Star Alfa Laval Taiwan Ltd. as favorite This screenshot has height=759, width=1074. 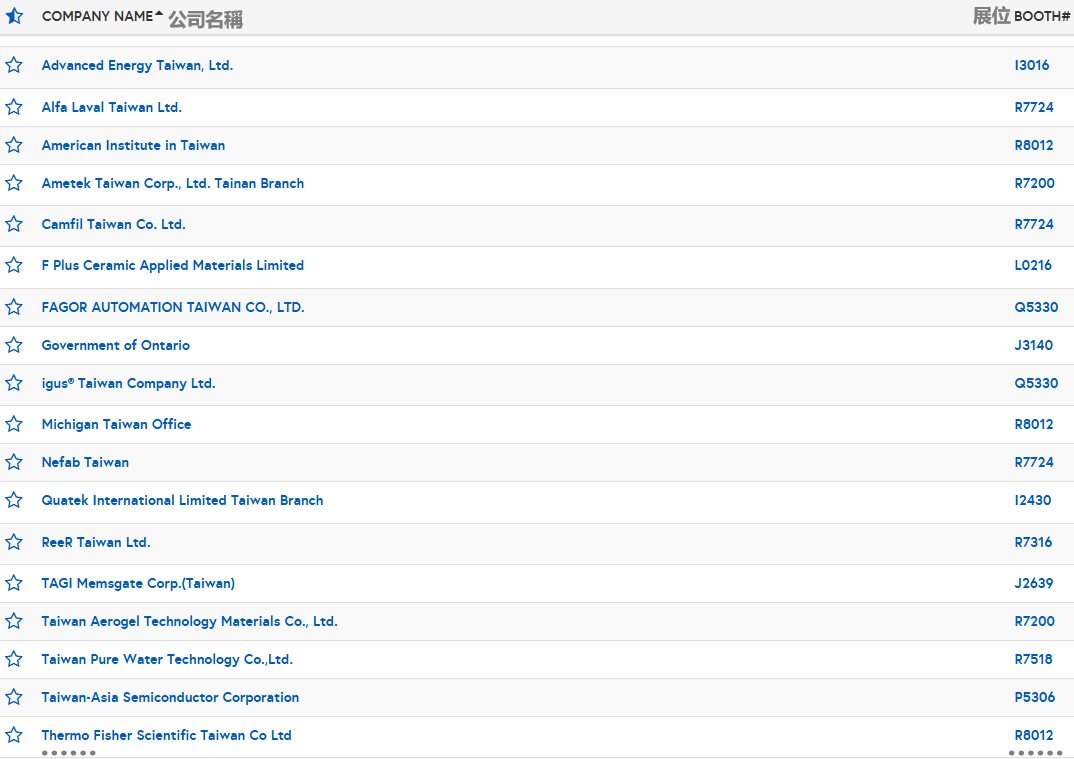click(14, 107)
